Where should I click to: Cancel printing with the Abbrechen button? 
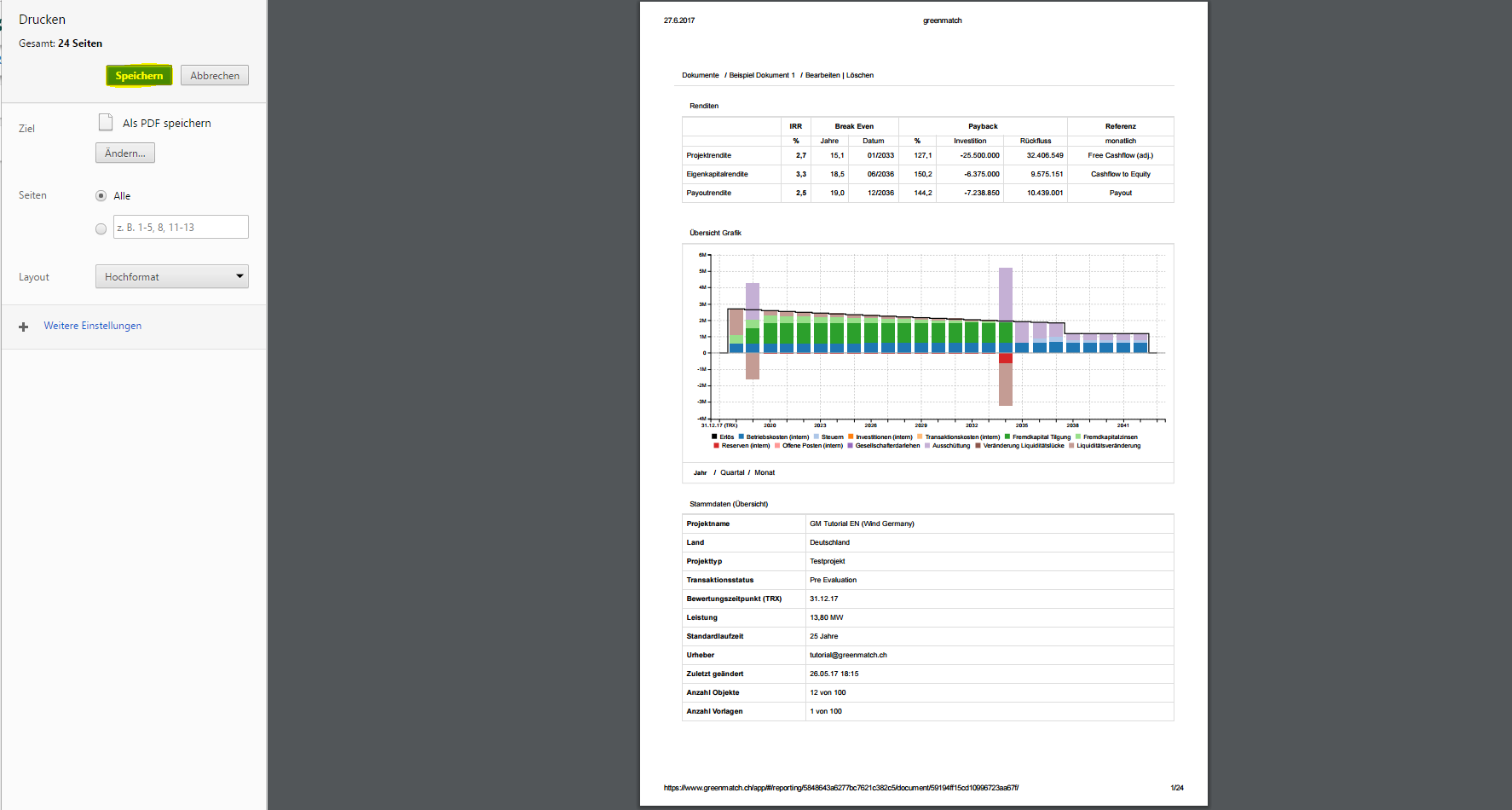[215, 76]
